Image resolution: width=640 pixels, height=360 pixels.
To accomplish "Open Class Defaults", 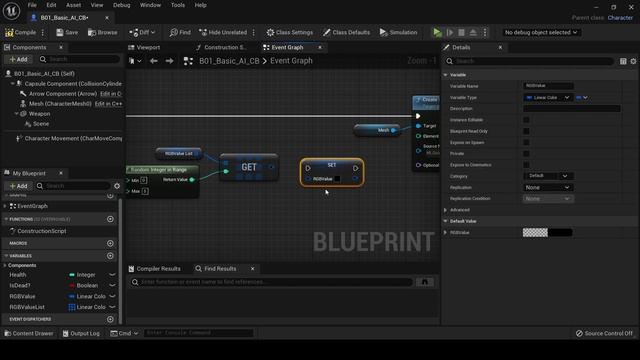I will coord(346,32).
